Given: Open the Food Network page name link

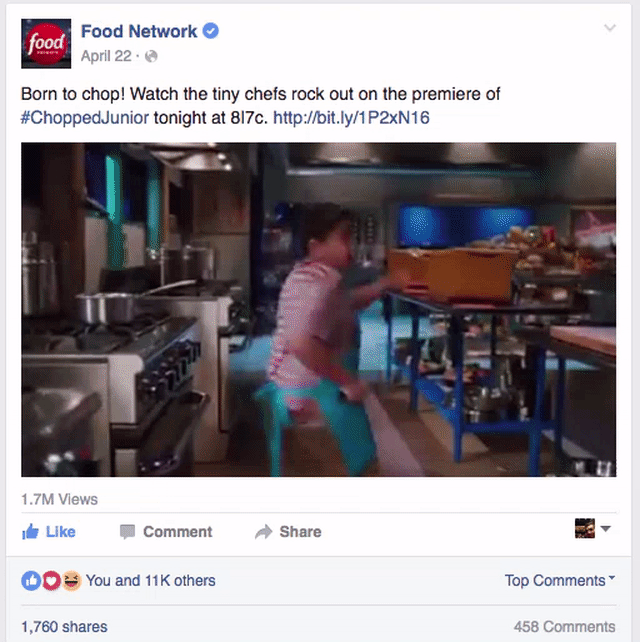Looking at the screenshot, I should [x=139, y=31].
